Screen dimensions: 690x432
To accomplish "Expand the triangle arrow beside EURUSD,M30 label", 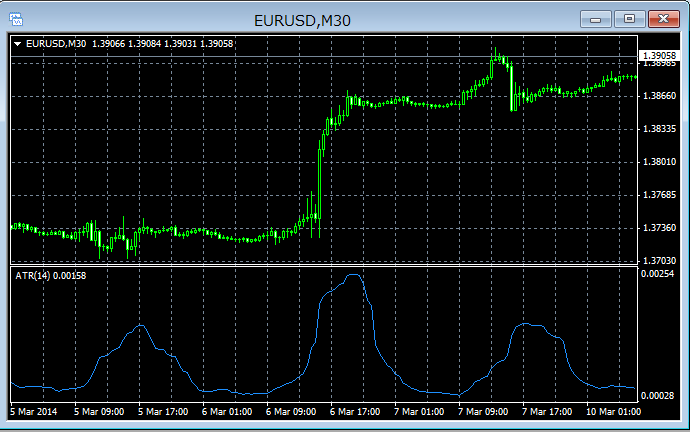I will [18, 44].
